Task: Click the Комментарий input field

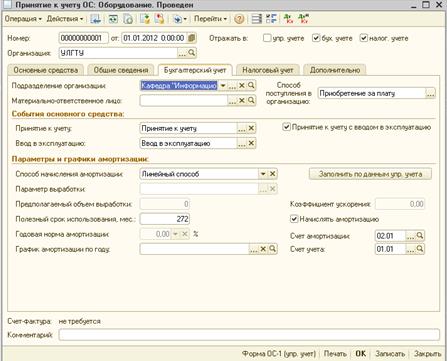Action: tap(249, 334)
